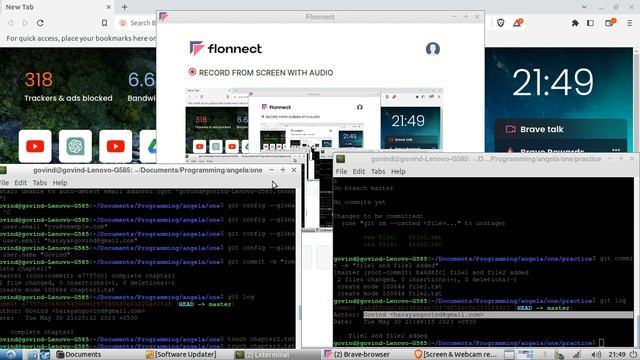Viewport: 640px width, 360px height.
Task: Open Tabs menu in right practice terminal
Action: click(378, 171)
